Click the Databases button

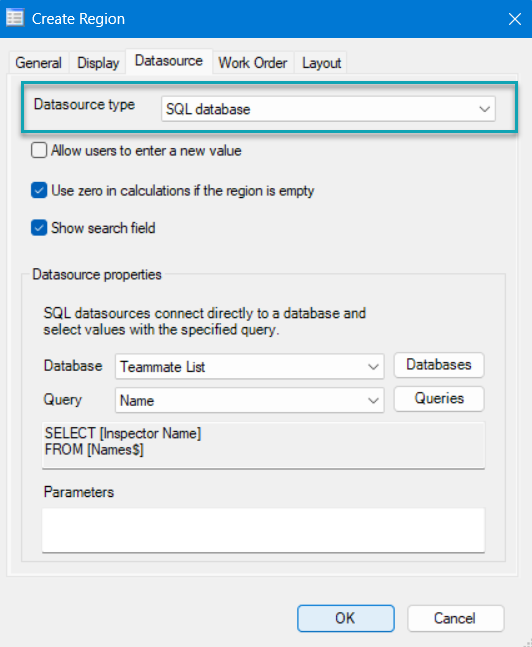coord(439,365)
